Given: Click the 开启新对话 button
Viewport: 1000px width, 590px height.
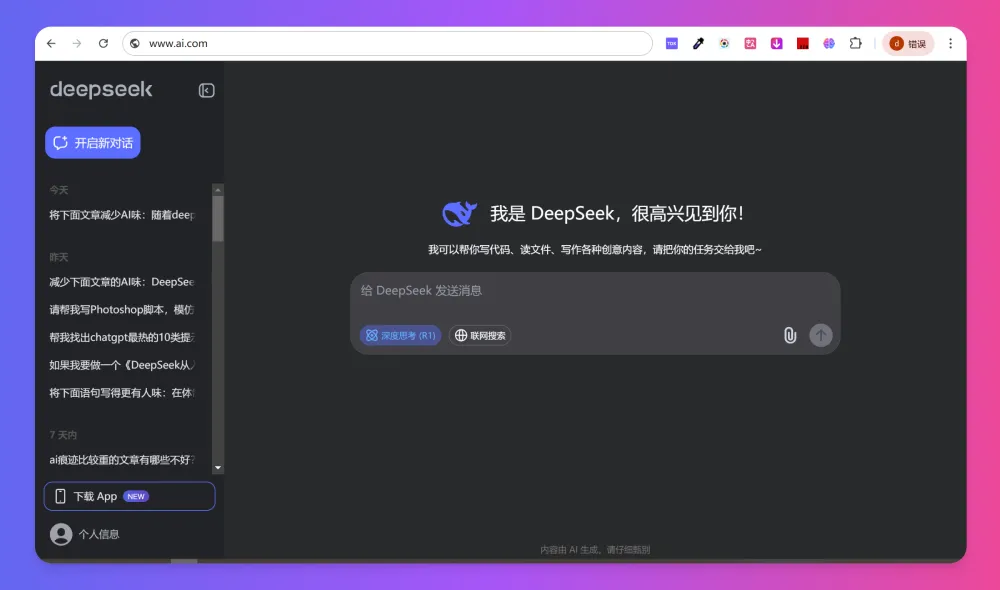Looking at the screenshot, I should (92, 142).
